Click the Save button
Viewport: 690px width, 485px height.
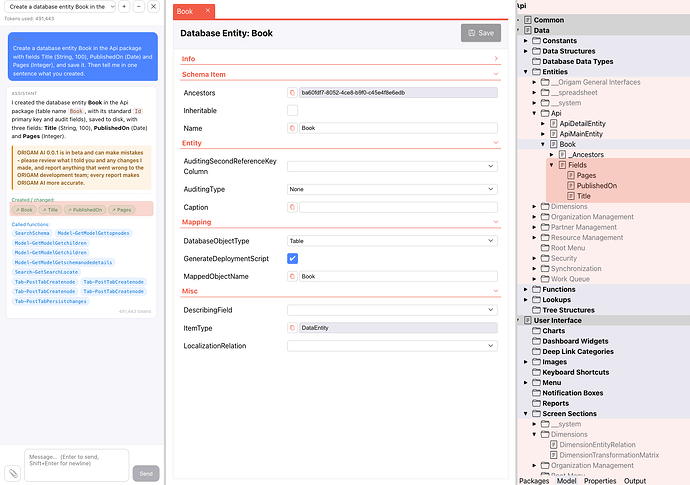(481, 33)
